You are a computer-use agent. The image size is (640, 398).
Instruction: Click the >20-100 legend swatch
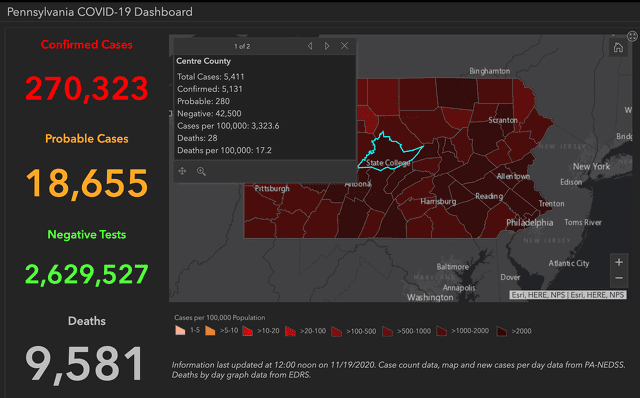click(x=290, y=331)
